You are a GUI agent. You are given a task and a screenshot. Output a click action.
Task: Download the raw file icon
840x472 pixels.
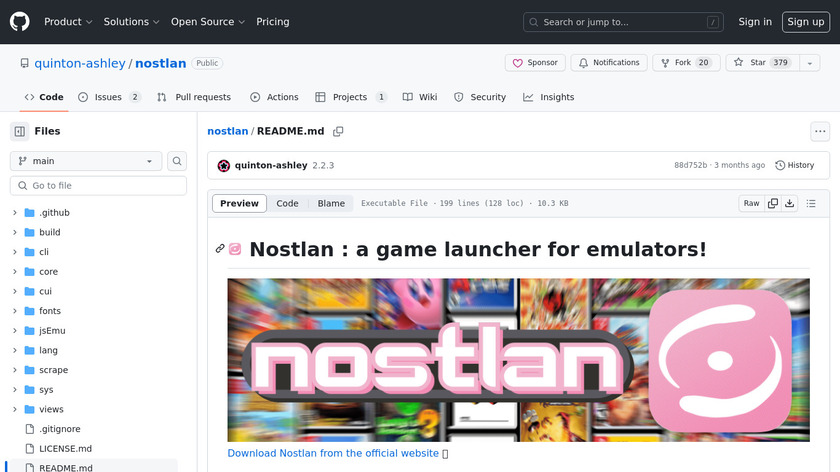click(790, 203)
